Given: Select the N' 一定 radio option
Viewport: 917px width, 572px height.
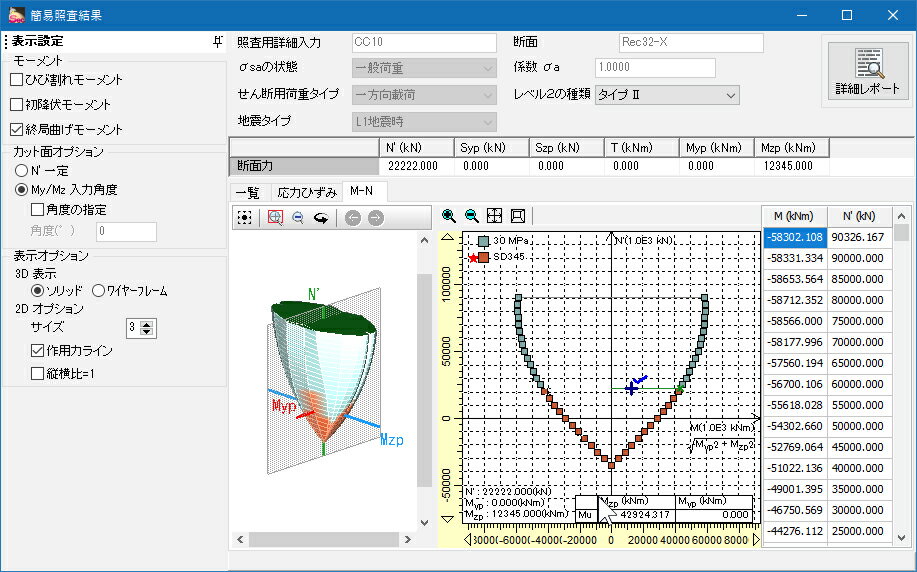Looking at the screenshot, I should [x=21, y=170].
